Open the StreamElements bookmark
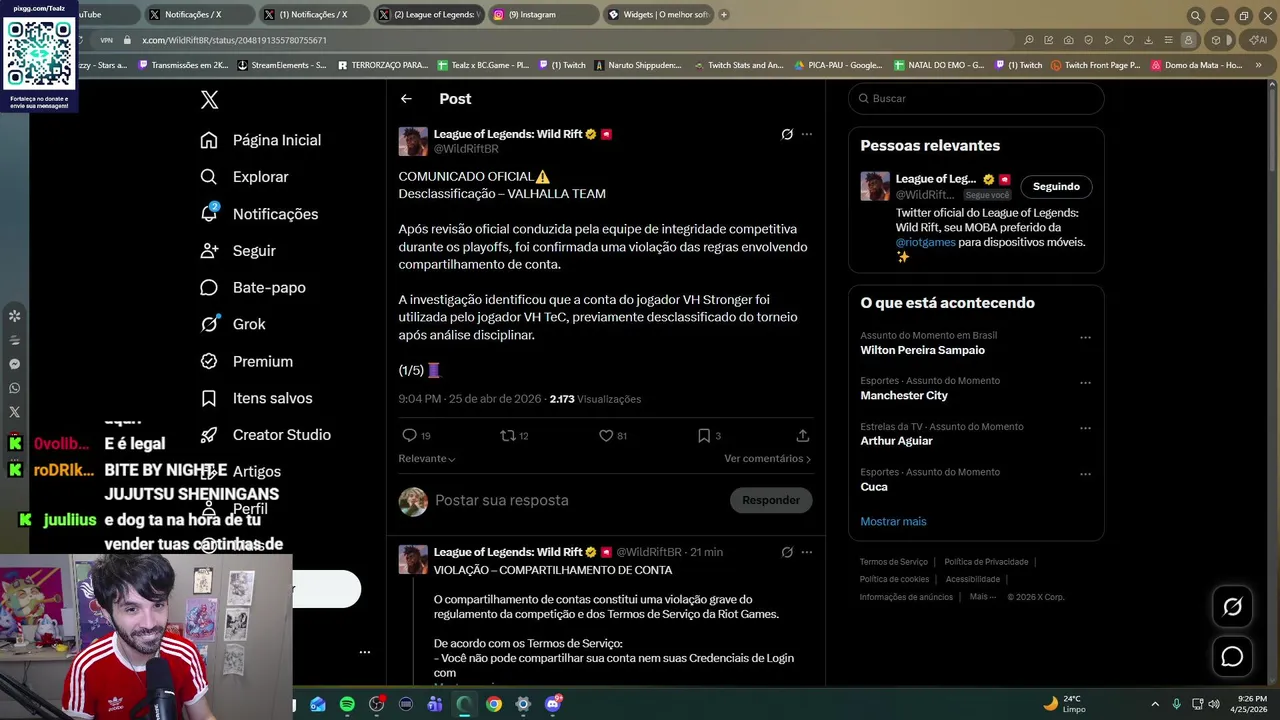 (x=282, y=65)
